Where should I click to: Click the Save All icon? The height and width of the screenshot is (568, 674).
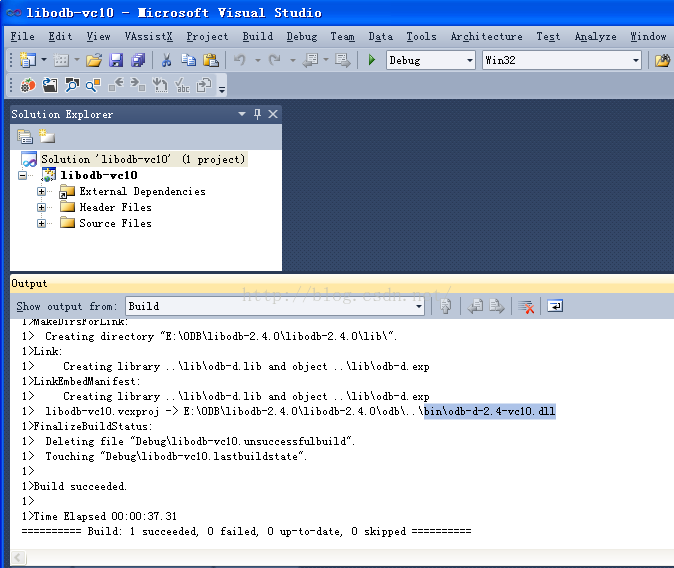tap(138, 60)
